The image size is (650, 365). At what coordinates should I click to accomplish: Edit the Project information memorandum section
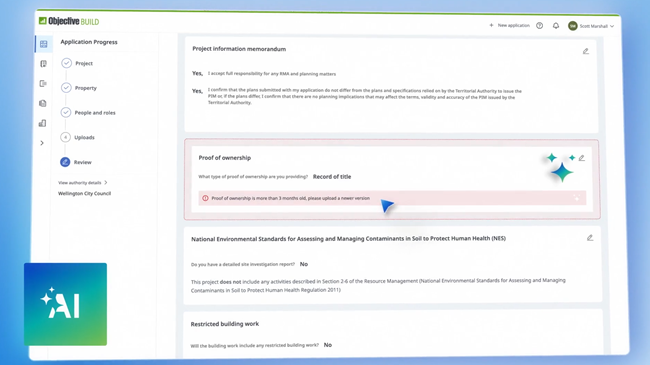point(586,51)
